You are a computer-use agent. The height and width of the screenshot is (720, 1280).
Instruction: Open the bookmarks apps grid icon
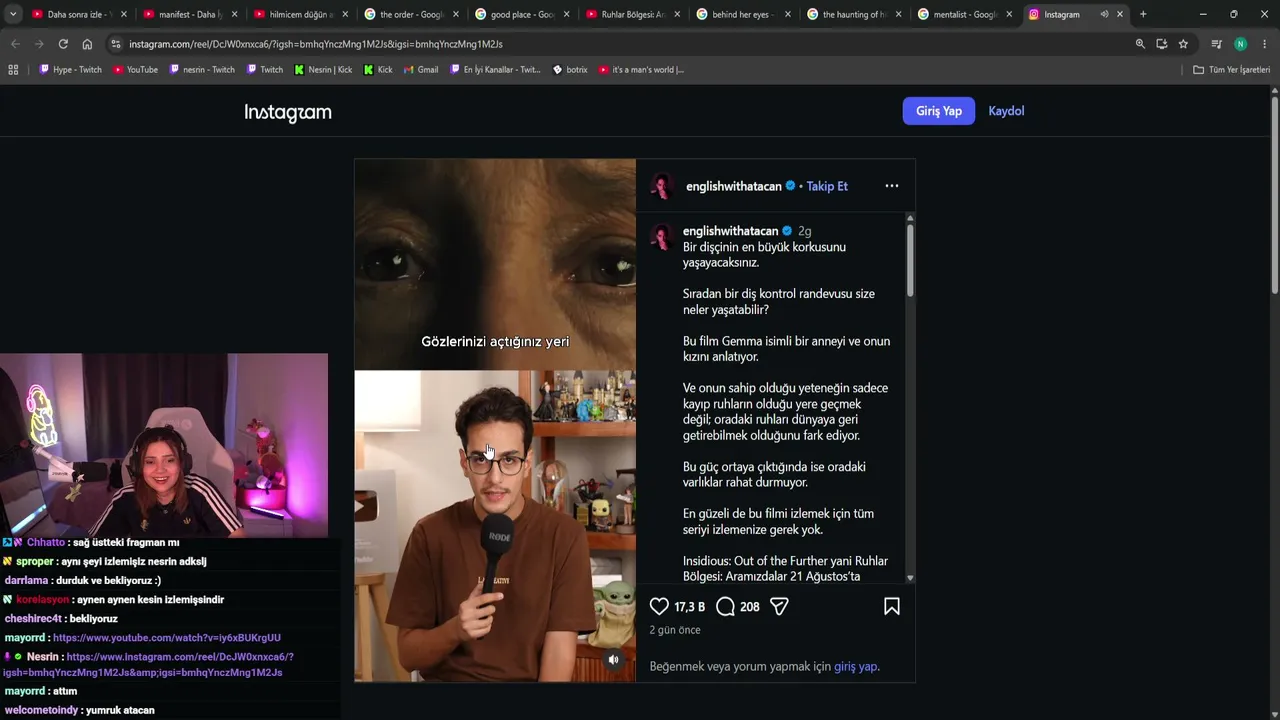point(13,70)
